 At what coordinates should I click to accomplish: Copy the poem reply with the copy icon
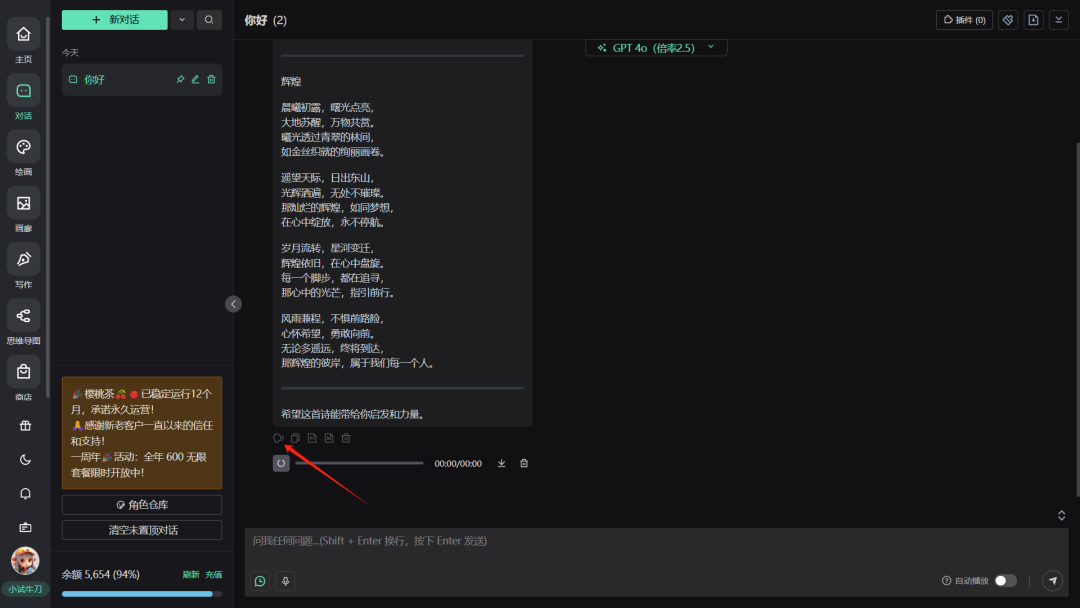[x=295, y=438]
